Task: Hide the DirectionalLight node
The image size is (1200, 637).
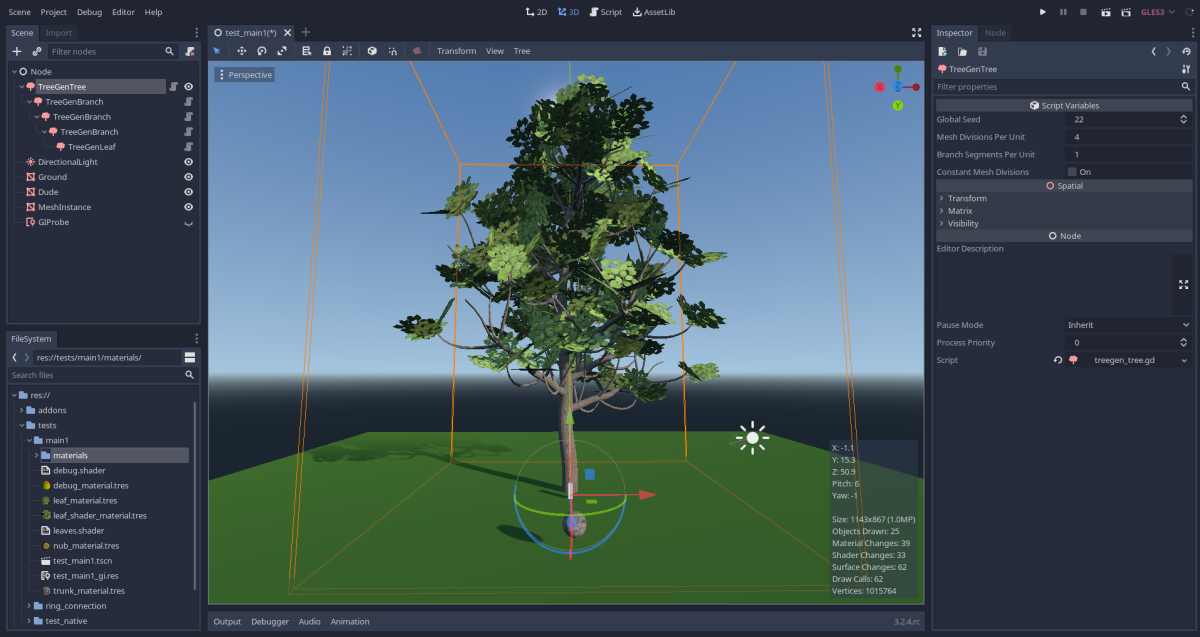Action: [188, 162]
